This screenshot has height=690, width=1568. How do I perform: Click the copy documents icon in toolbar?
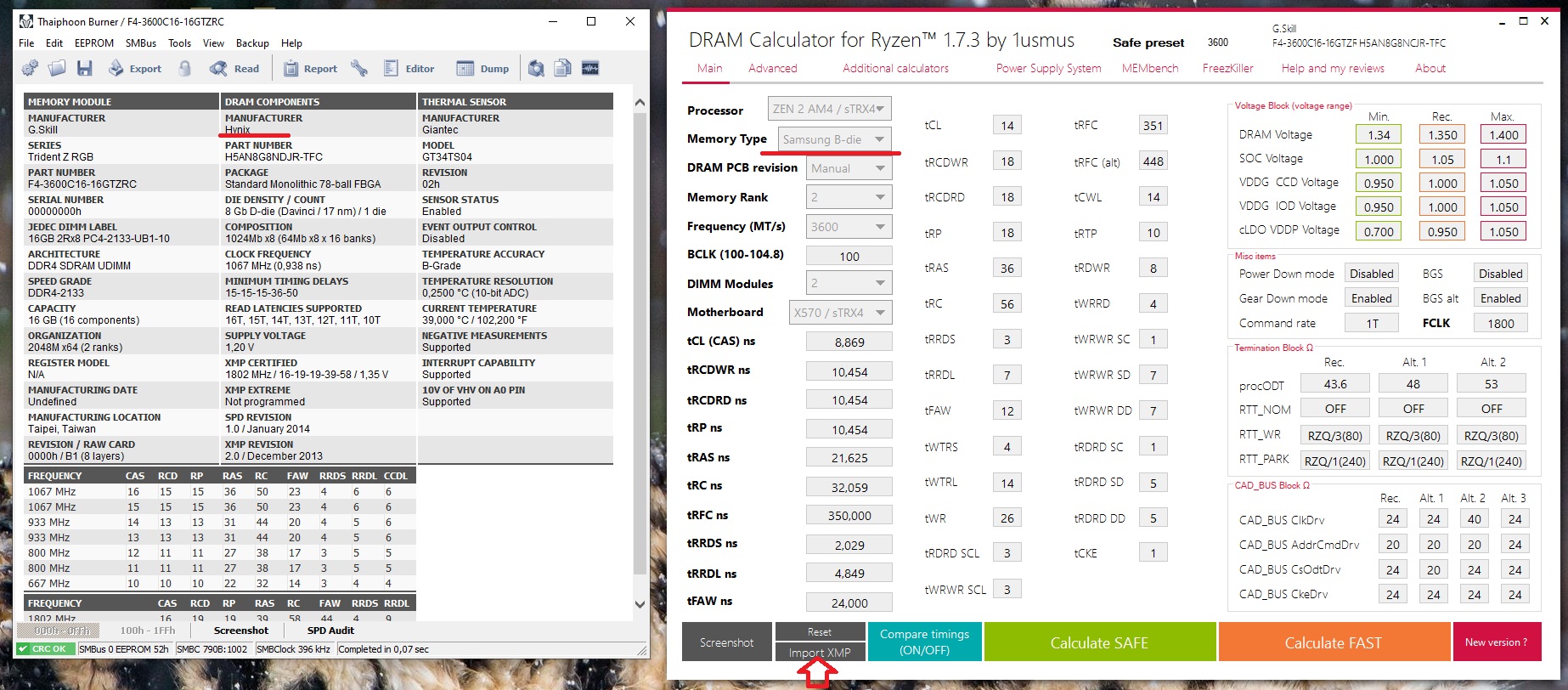[x=562, y=69]
